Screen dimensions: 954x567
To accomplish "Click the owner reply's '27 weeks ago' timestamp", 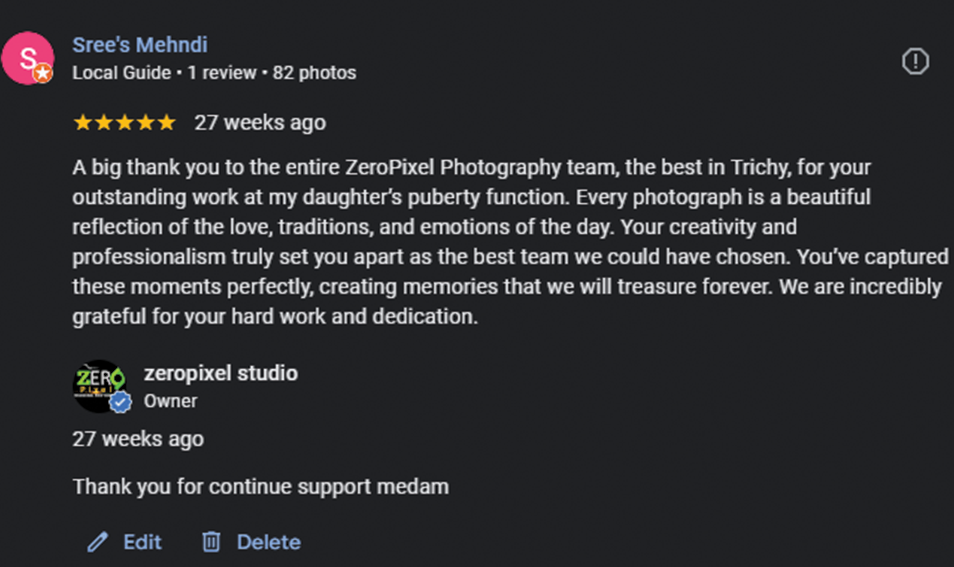I will [x=138, y=439].
